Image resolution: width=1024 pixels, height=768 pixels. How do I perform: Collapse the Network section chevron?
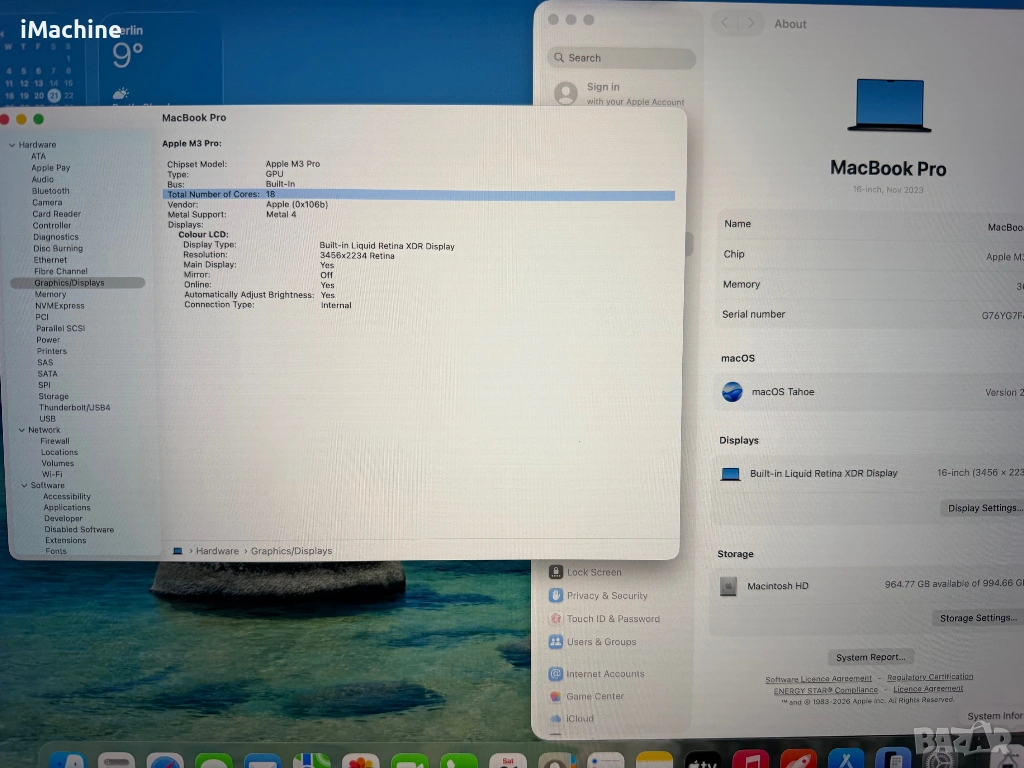[22, 430]
